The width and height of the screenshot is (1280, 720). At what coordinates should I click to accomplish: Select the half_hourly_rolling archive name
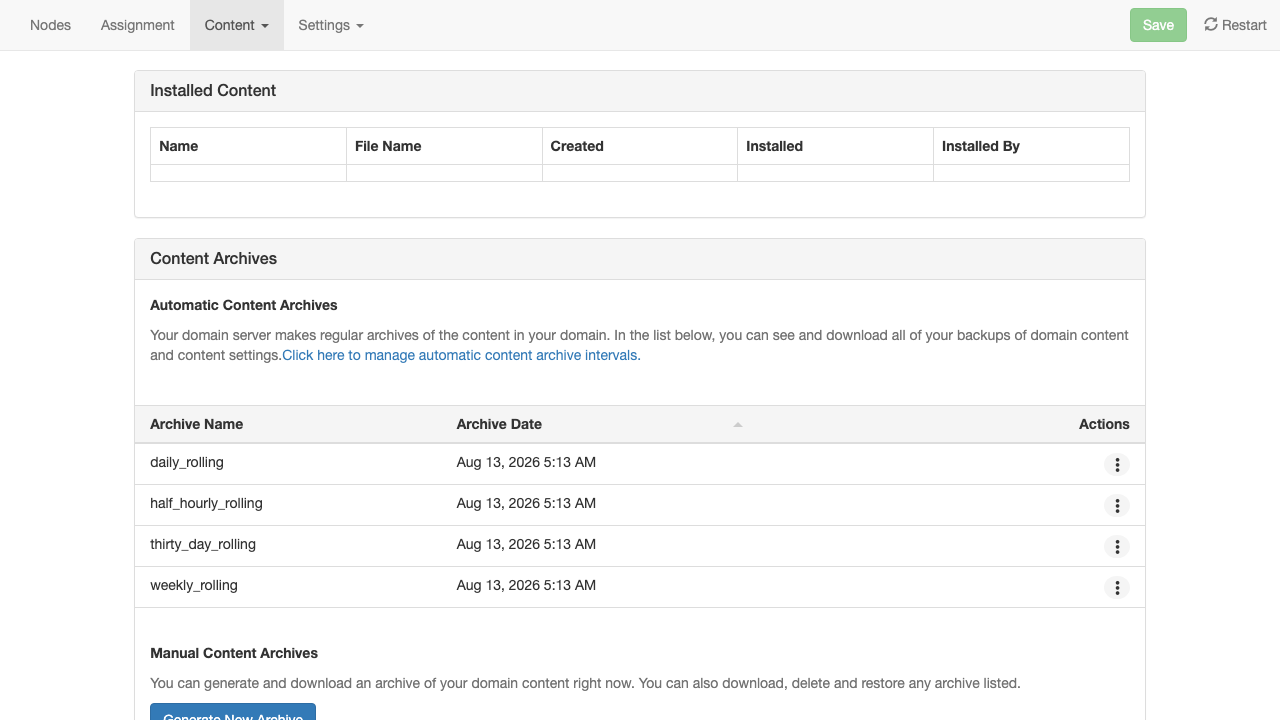[206, 503]
